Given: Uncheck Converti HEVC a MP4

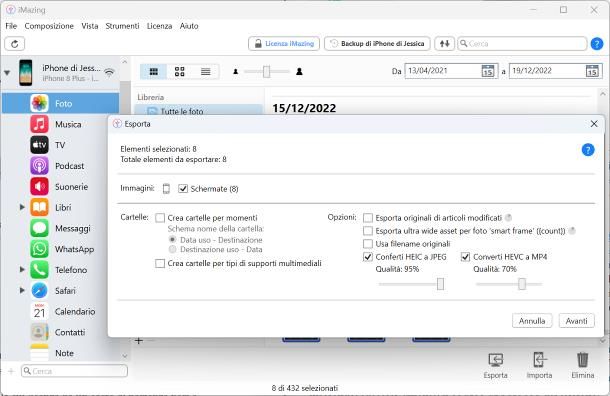Looking at the screenshot, I should pyautogui.click(x=465, y=257).
